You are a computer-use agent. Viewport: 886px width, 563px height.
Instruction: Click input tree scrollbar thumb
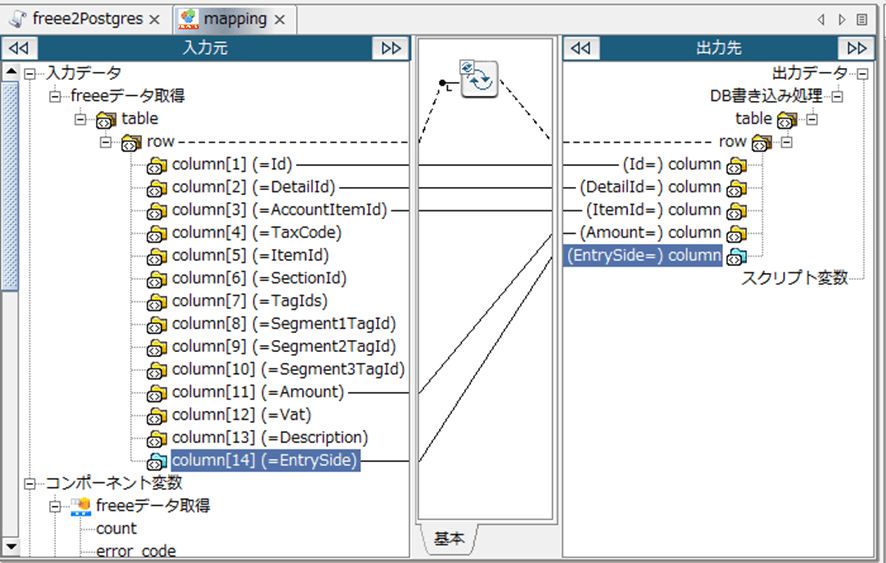[x=10, y=186]
